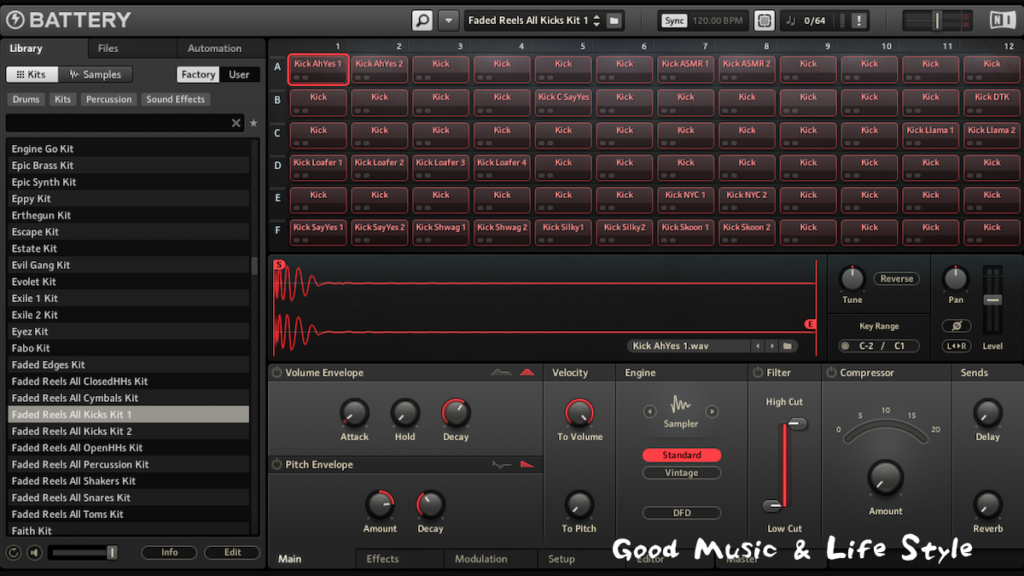Click the kit list scrollbar
Image resolution: width=1024 pixels, height=576 pixels.
[x=255, y=266]
